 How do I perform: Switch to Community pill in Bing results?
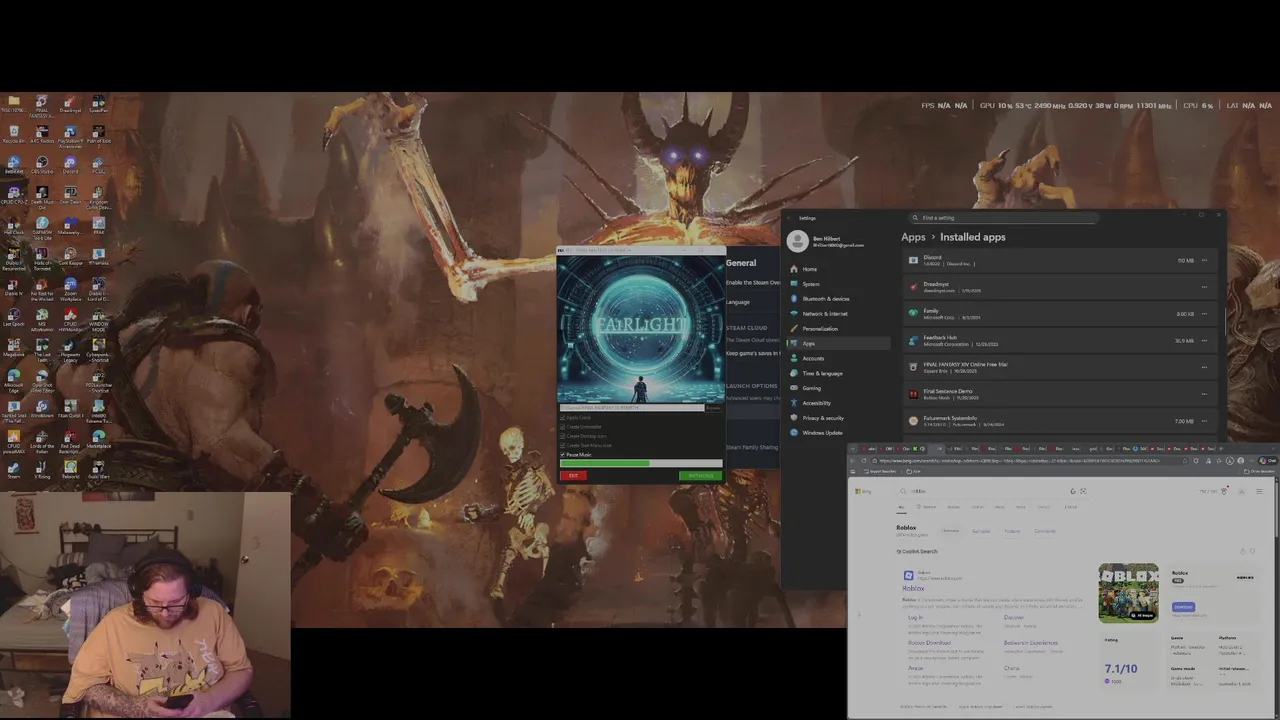coord(1045,531)
